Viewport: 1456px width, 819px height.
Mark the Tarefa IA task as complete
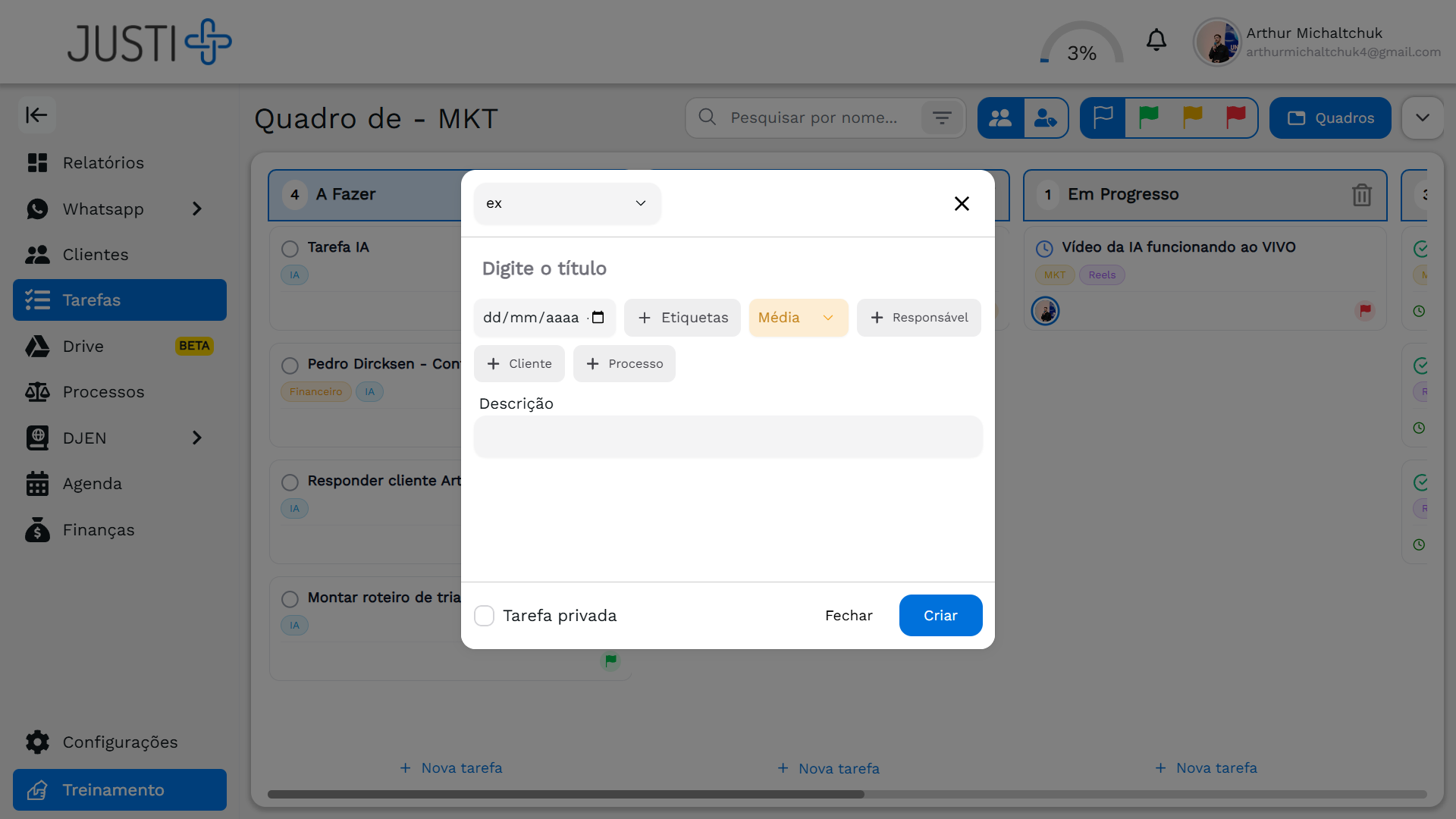(x=289, y=249)
